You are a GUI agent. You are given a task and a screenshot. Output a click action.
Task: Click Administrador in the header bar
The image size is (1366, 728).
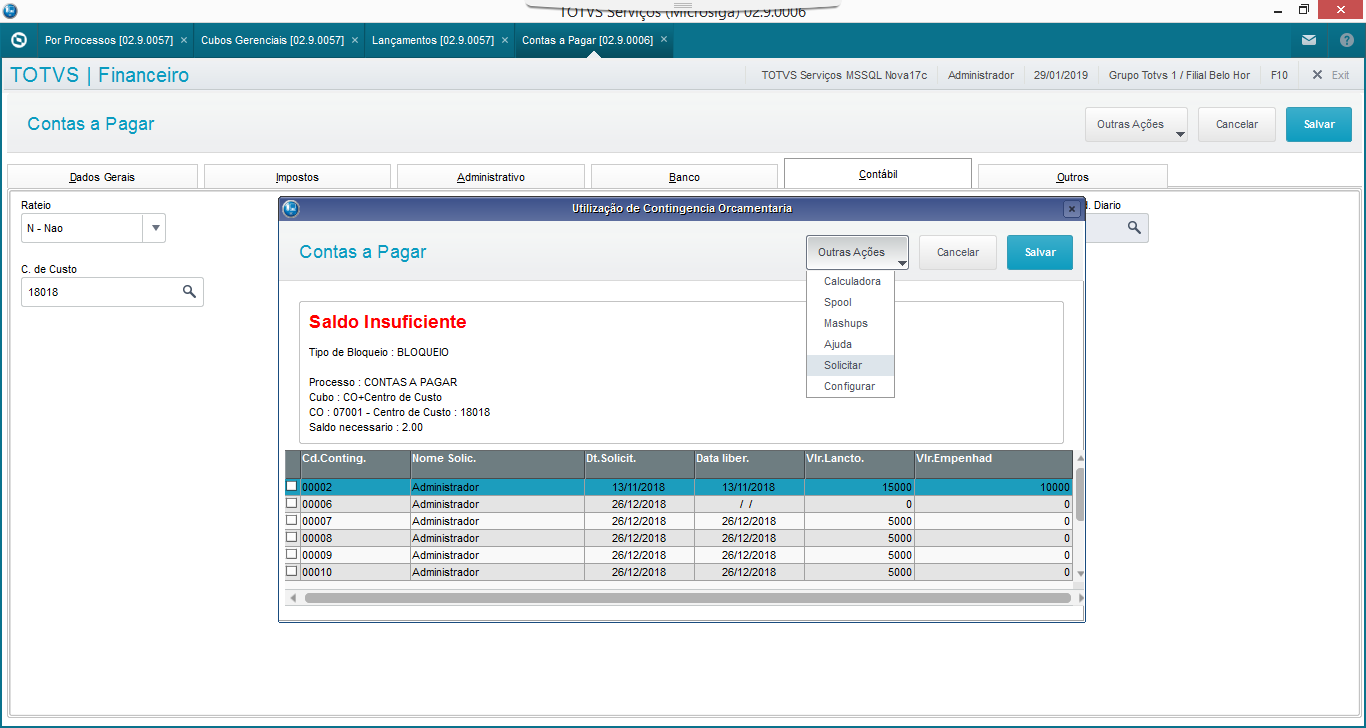pos(980,75)
